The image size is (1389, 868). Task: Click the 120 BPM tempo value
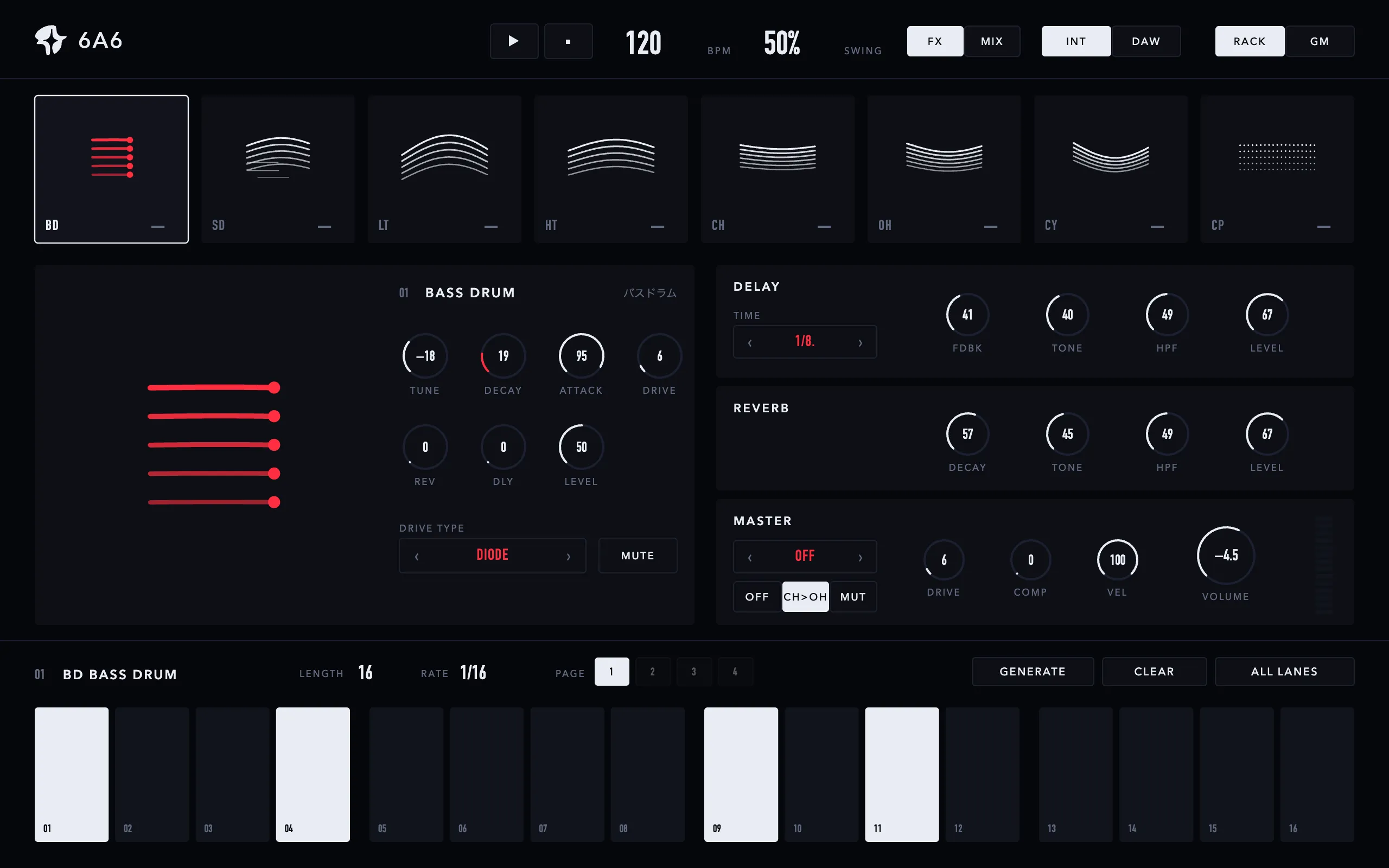(x=643, y=43)
